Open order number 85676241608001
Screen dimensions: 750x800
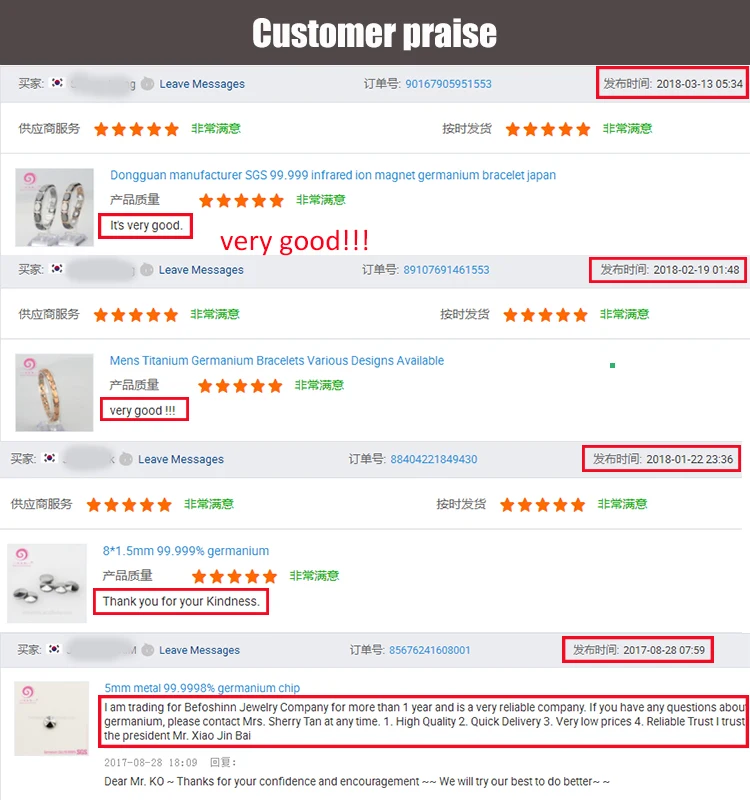(430, 650)
